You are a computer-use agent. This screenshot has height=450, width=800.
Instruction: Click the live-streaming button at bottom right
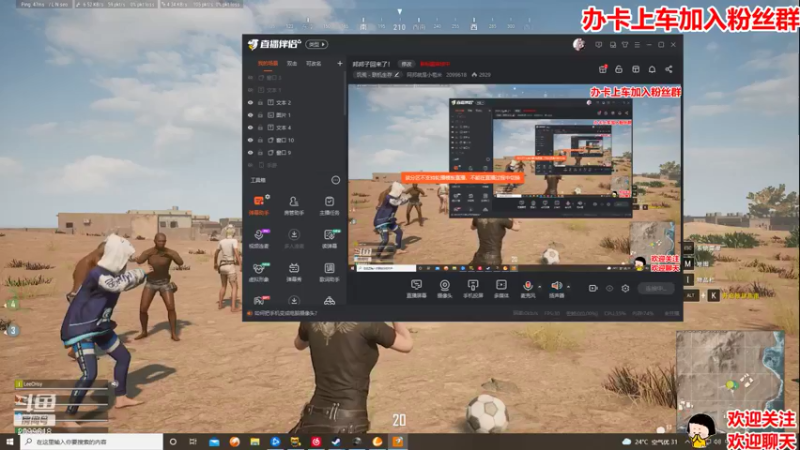click(656, 288)
